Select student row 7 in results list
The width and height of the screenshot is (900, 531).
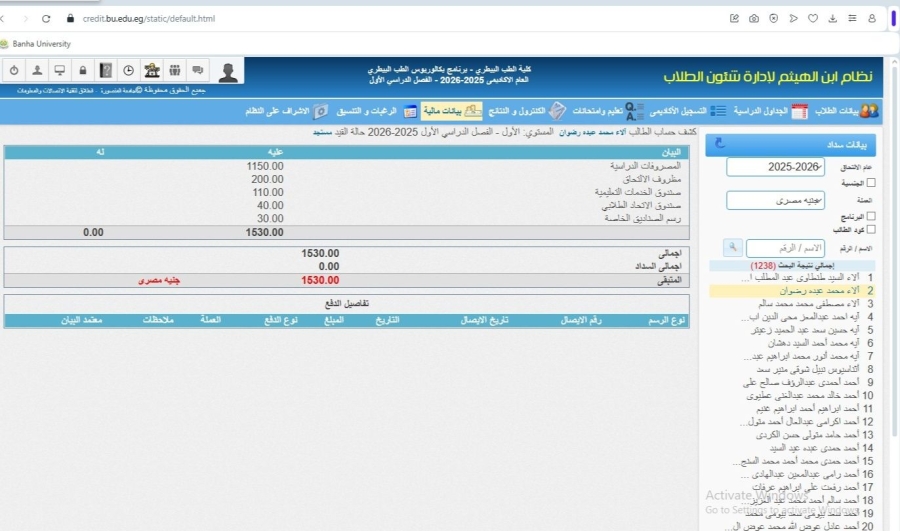tap(792, 356)
